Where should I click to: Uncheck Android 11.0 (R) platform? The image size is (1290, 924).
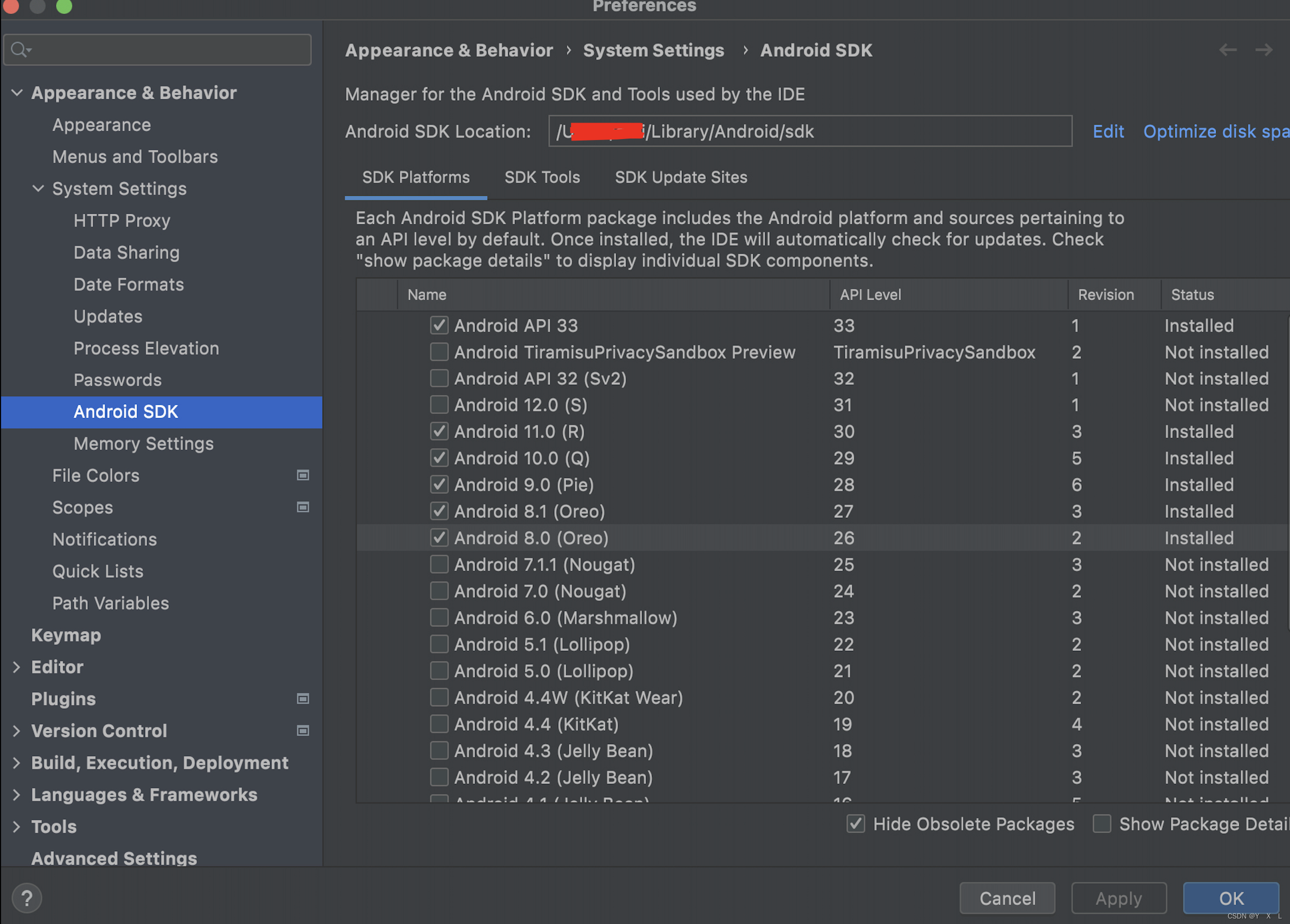[x=439, y=432]
